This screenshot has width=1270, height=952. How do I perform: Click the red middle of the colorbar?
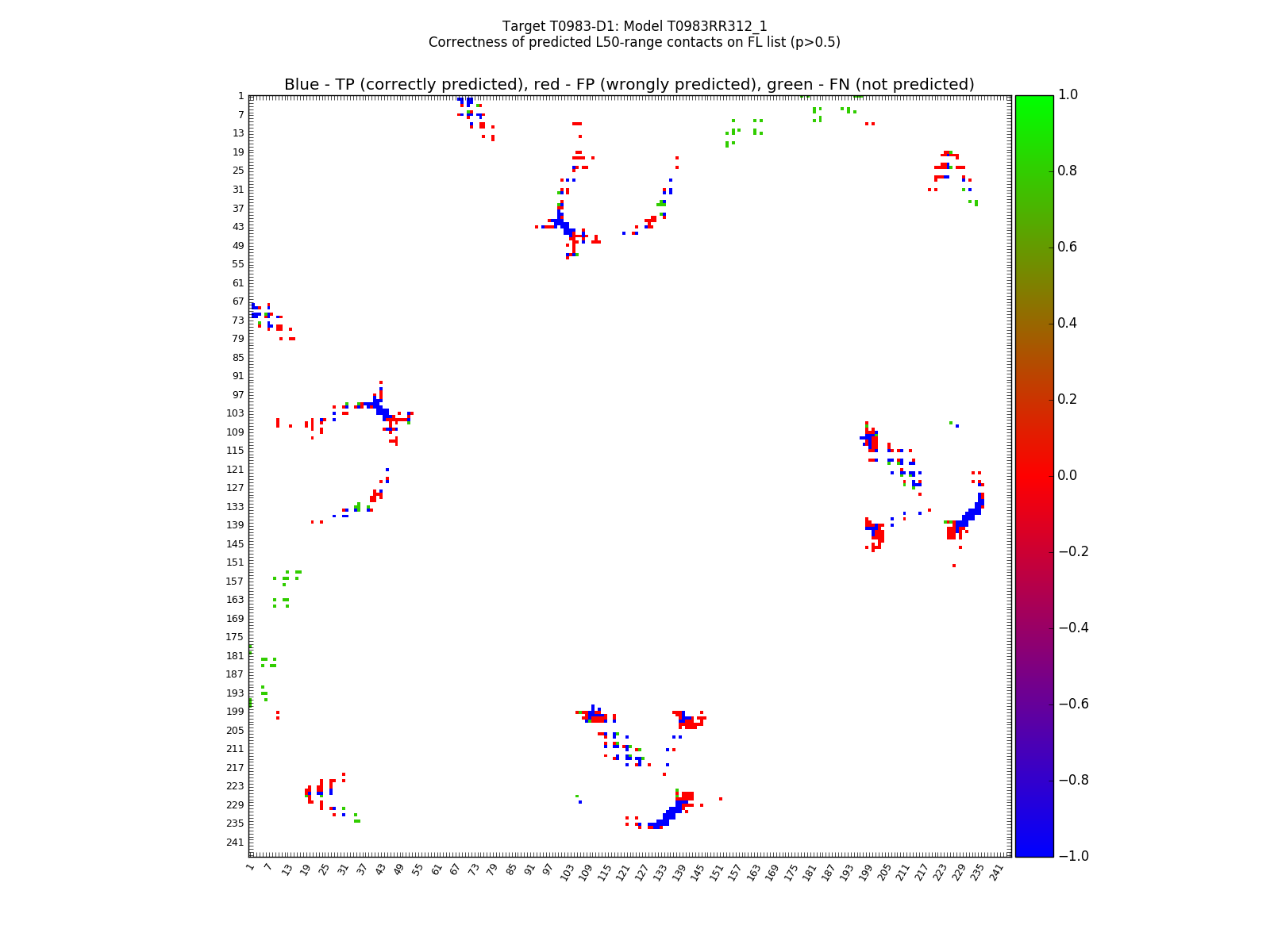[x=1034, y=475]
